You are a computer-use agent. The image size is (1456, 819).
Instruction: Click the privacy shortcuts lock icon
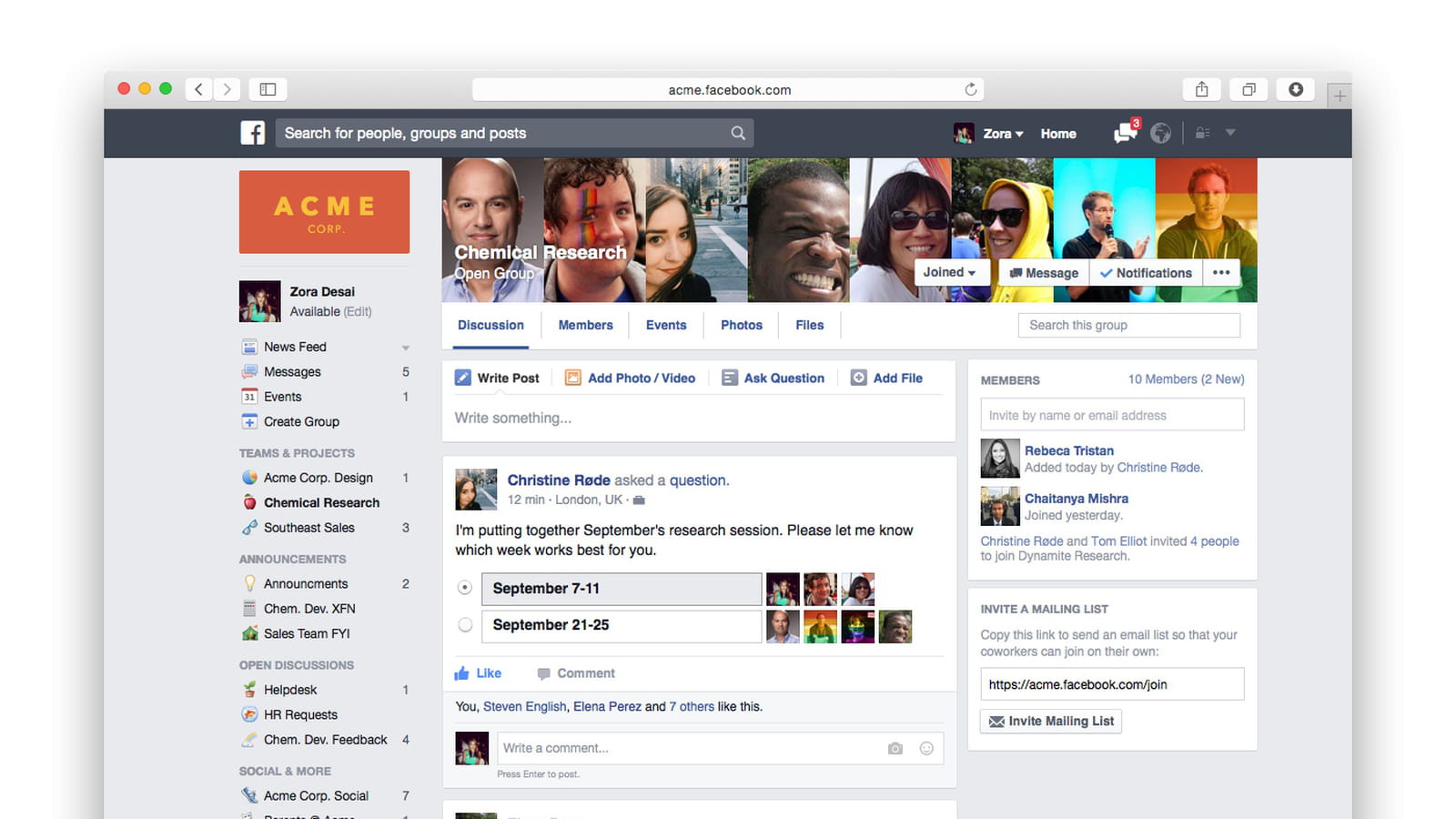[x=1202, y=133]
